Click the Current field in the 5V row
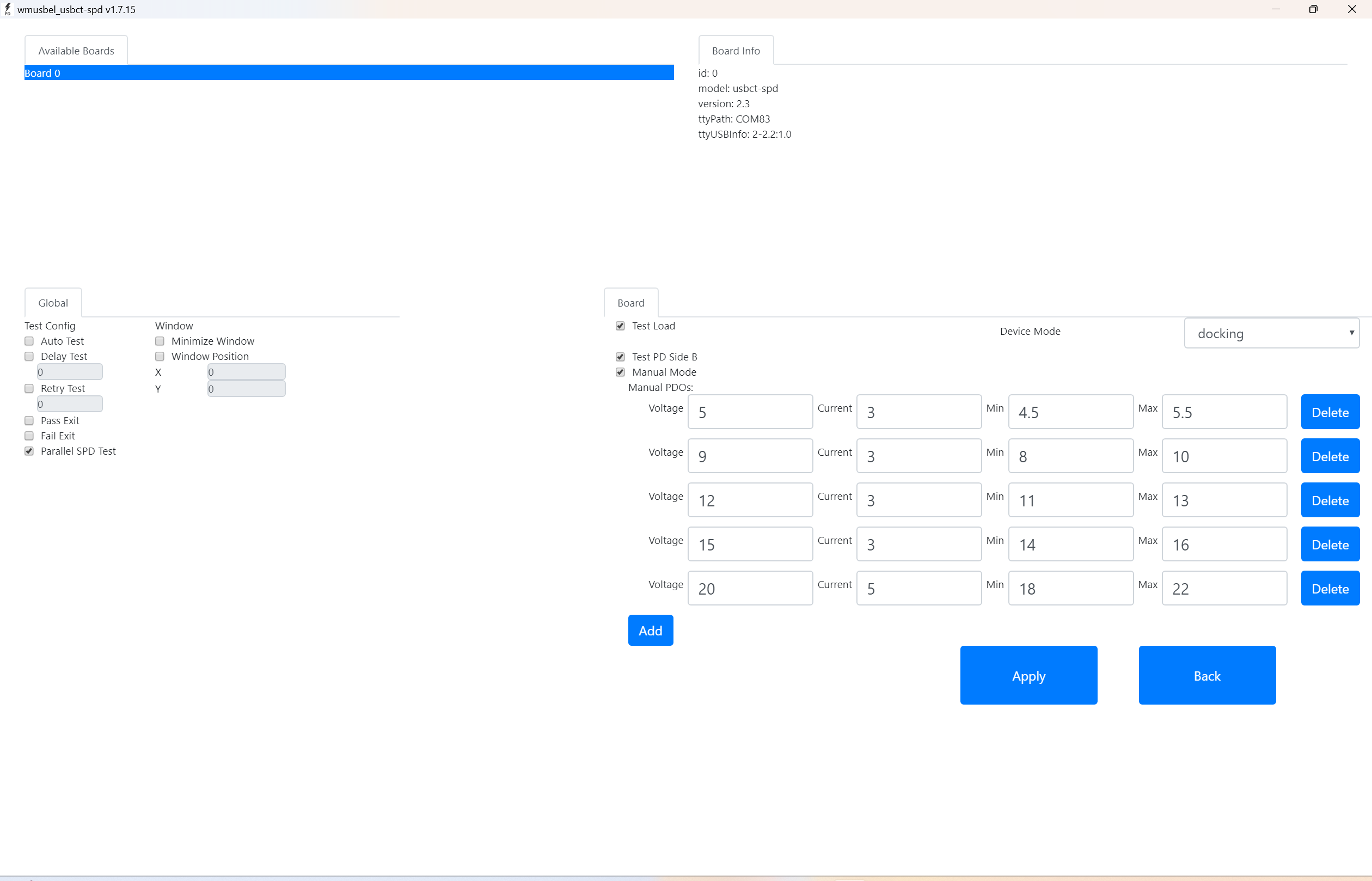Screen dimensions: 1372x881 point(918,412)
